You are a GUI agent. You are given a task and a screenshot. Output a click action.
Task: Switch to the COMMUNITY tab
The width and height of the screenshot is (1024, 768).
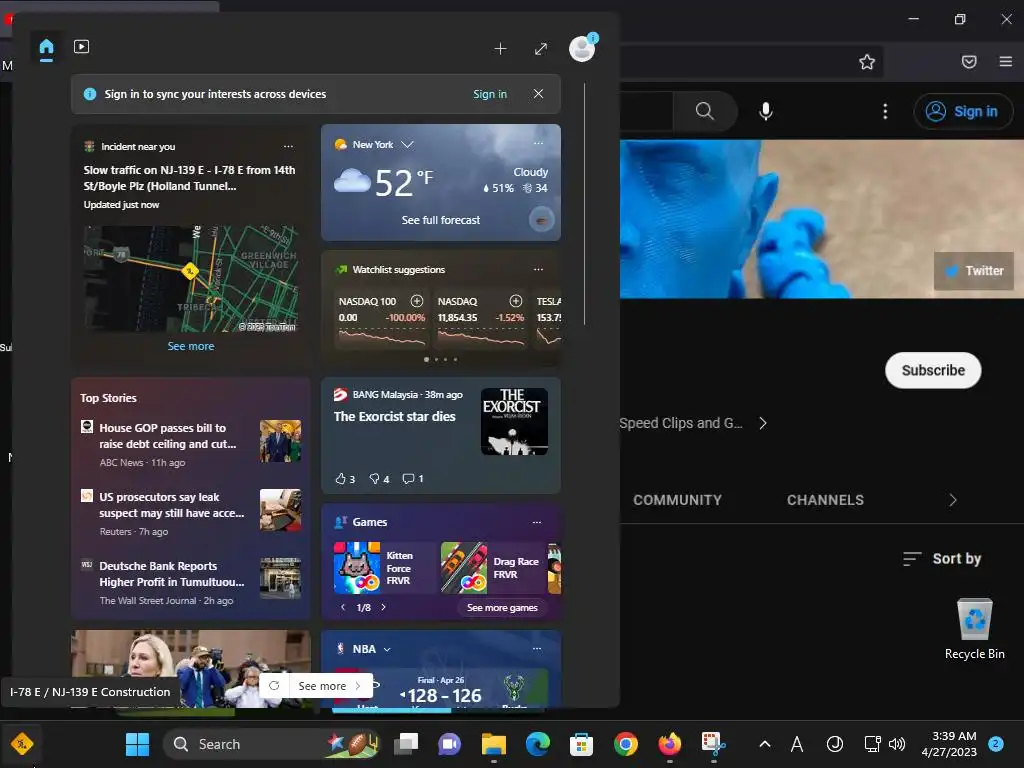pos(677,500)
